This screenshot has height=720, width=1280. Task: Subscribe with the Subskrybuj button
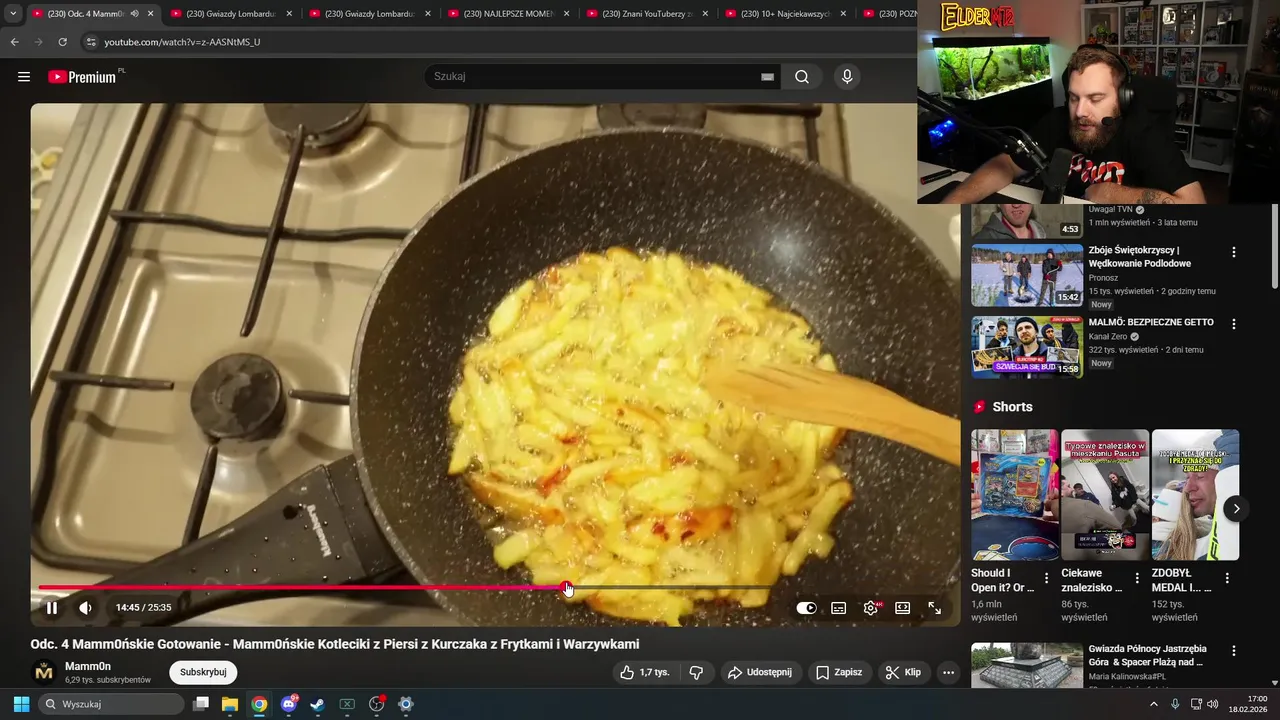[x=203, y=672]
